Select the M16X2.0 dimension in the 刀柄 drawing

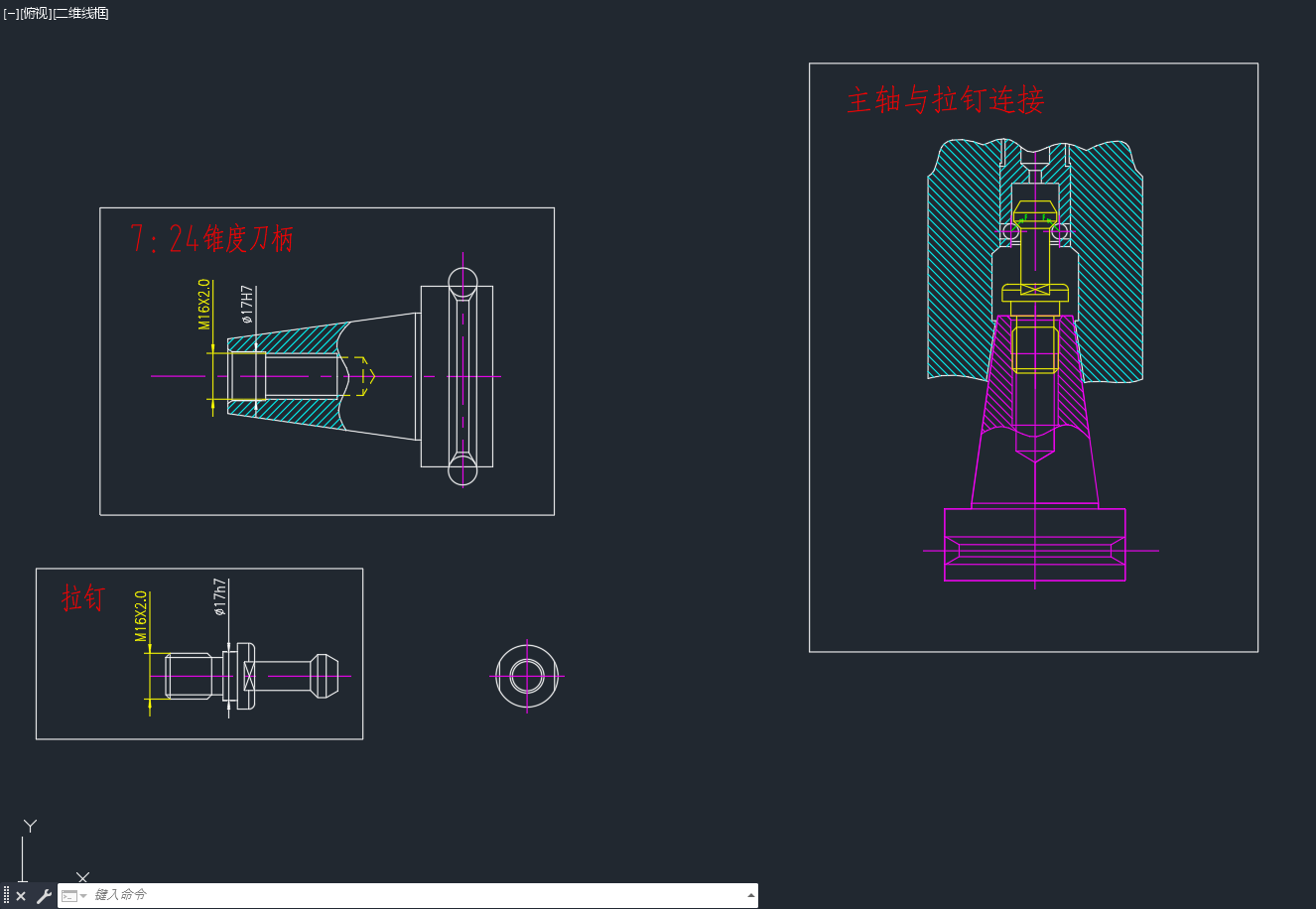point(204,305)
